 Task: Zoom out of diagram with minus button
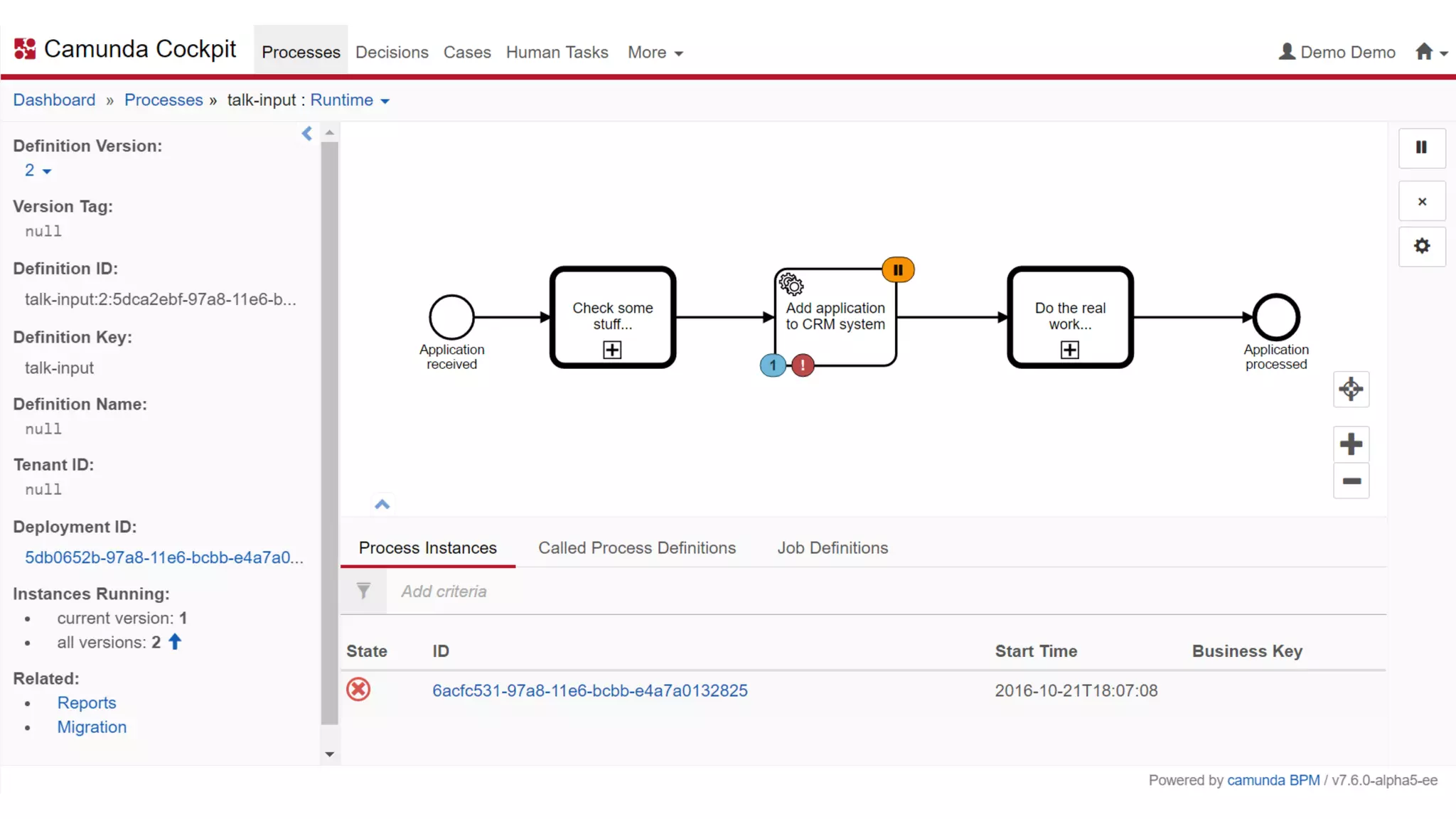coord(1350,481)
